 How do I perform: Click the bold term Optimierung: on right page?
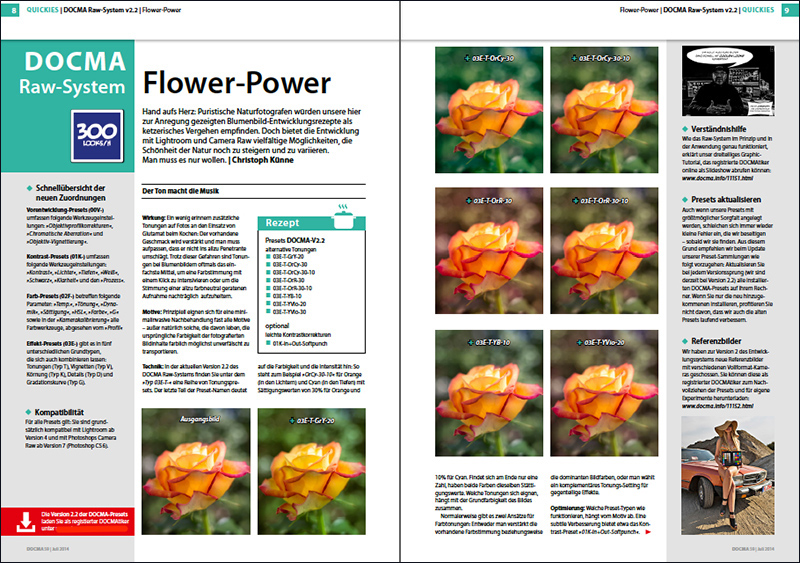[x=567, y=508]
